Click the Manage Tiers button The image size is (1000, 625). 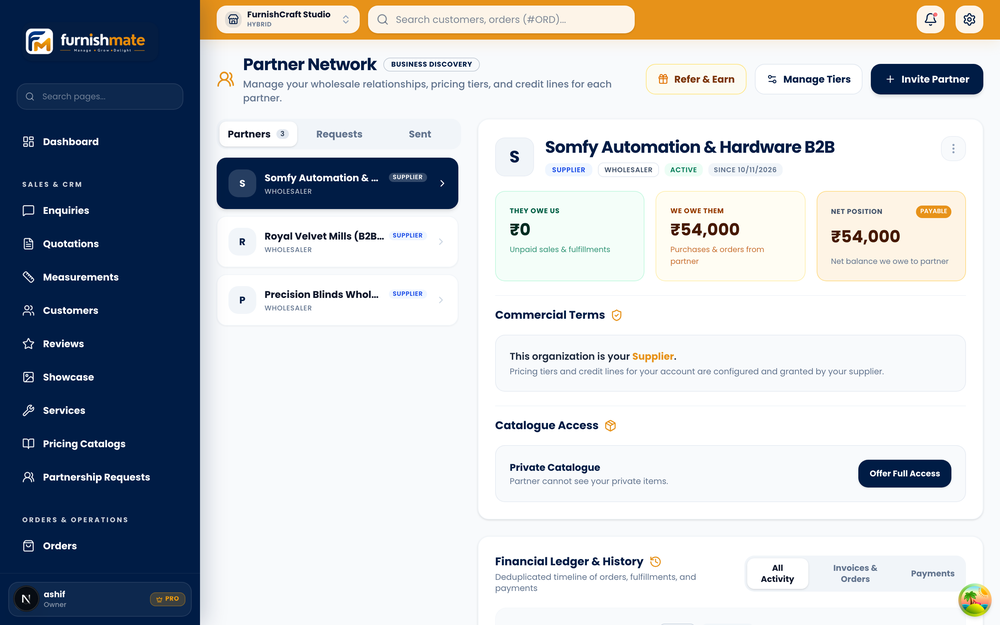click(808, 79)
